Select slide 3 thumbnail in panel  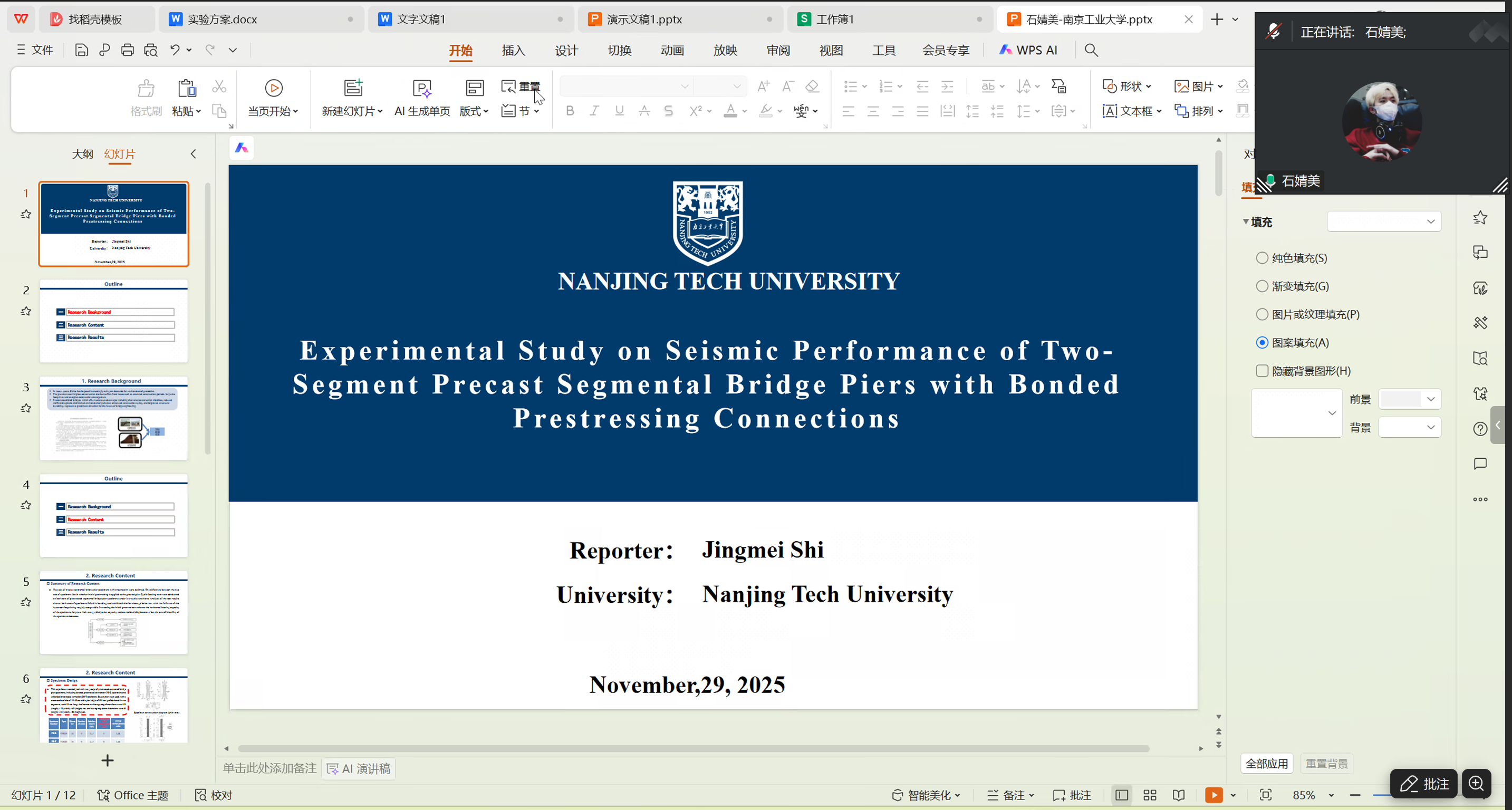[113, 417]
